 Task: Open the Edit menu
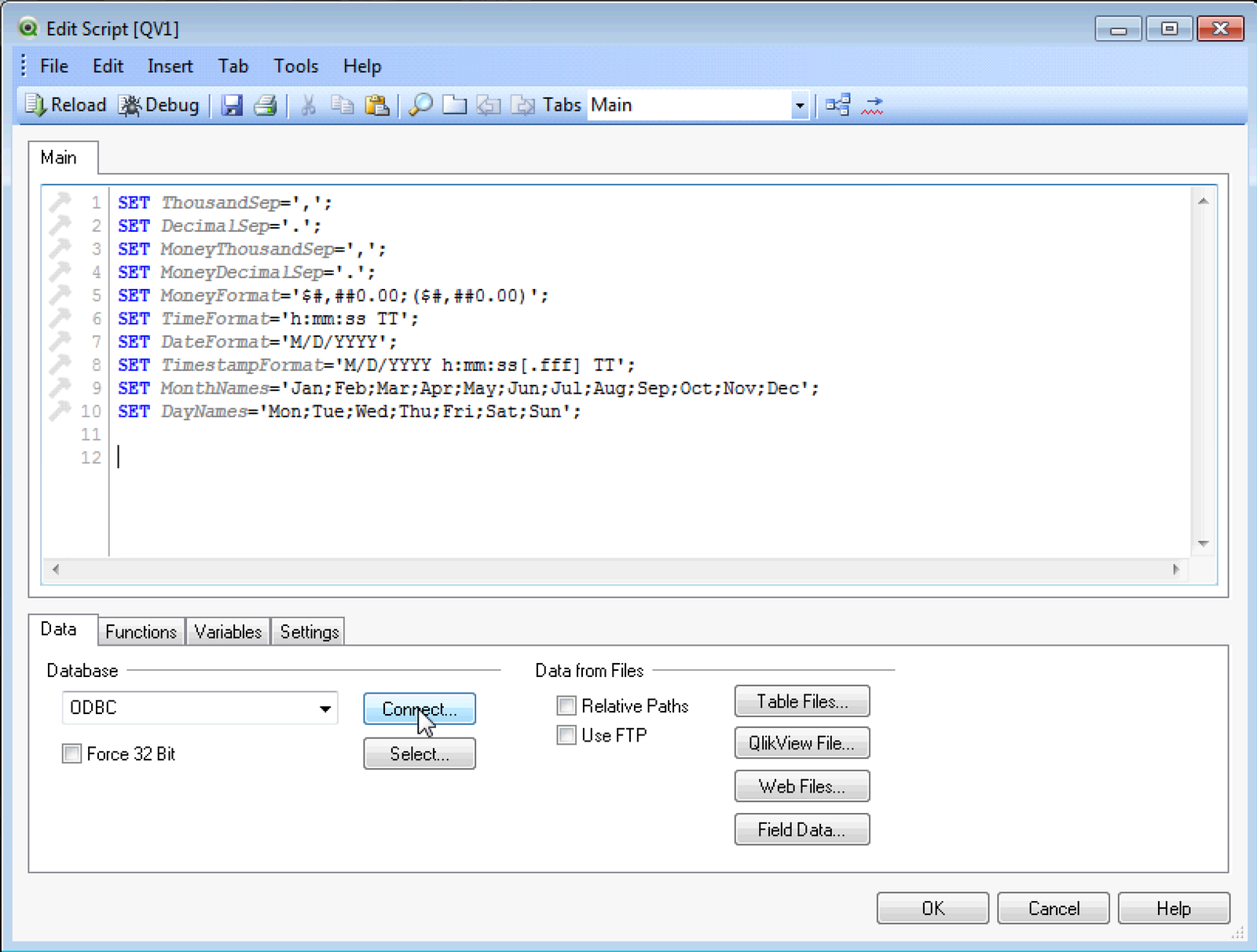pos(108,66)
